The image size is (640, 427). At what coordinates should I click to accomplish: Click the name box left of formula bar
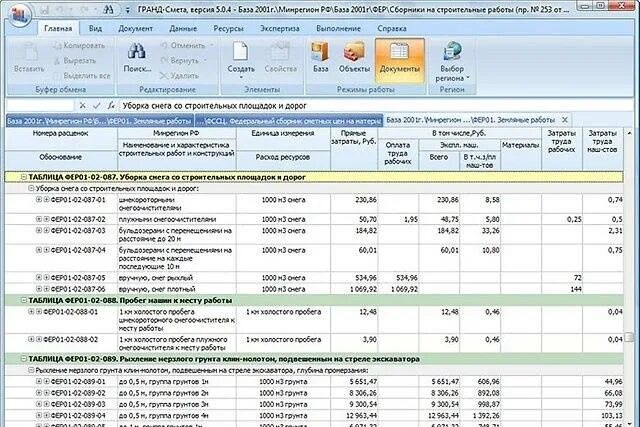click(x=40, y=106)
